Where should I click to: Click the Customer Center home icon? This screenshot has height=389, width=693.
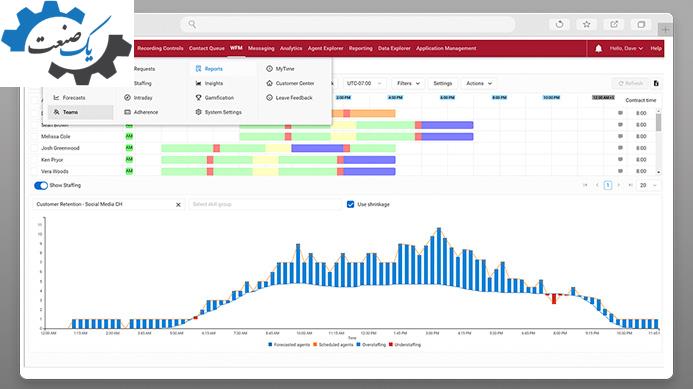tap(269, 83)
